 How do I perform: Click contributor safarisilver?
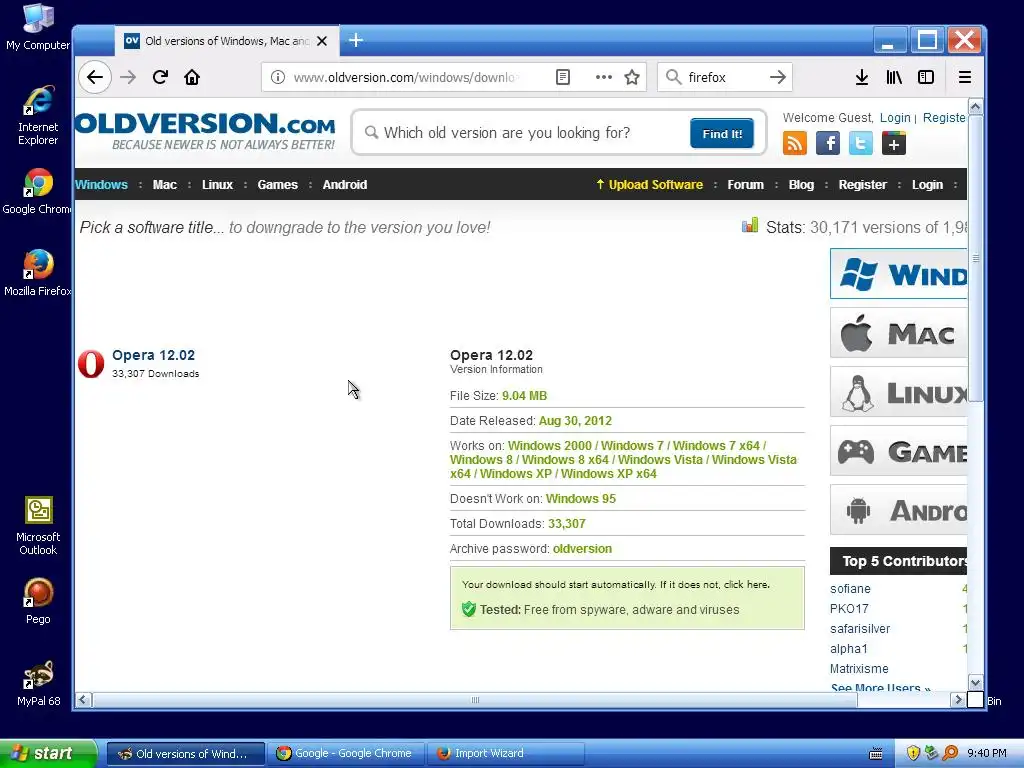click(859, 629)
